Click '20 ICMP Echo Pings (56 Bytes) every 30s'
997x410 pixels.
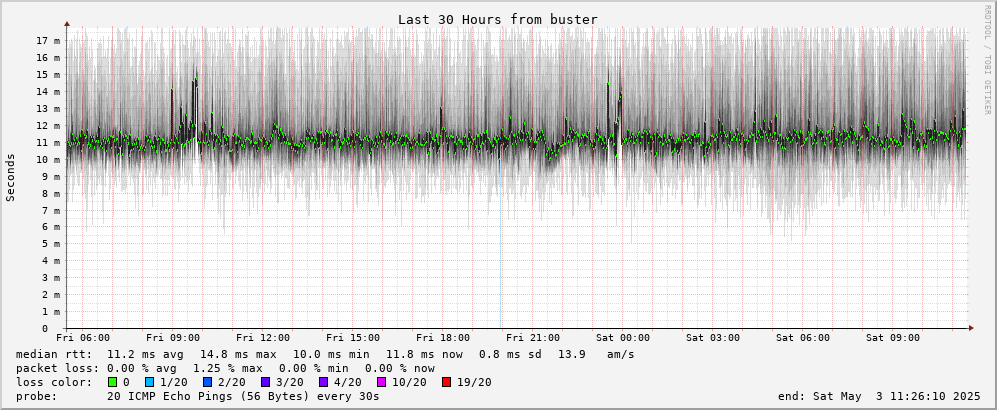[244, 397]
